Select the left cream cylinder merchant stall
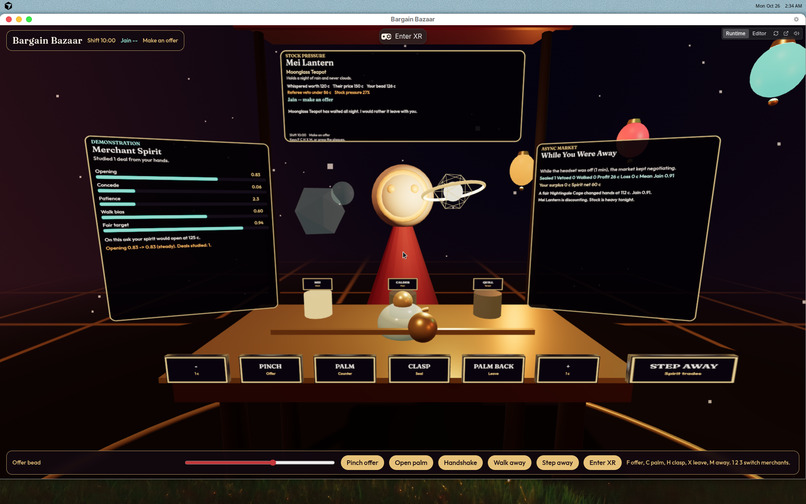806x504 pixels. point(318,303)
